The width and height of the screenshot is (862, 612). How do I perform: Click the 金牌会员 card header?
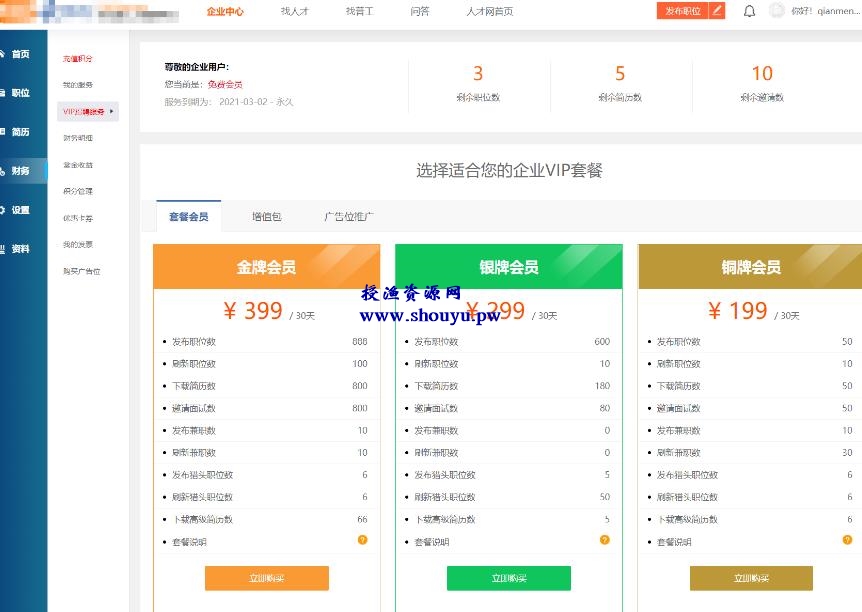(267, 267)
